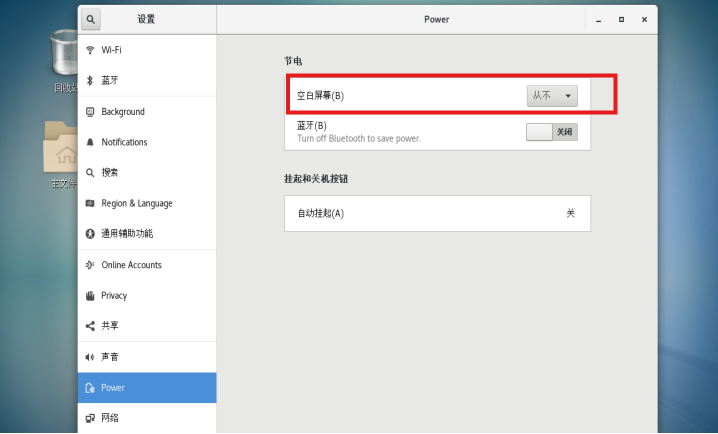Select 蓝牙 in the settings sidebar

click(x=147, y=81)
